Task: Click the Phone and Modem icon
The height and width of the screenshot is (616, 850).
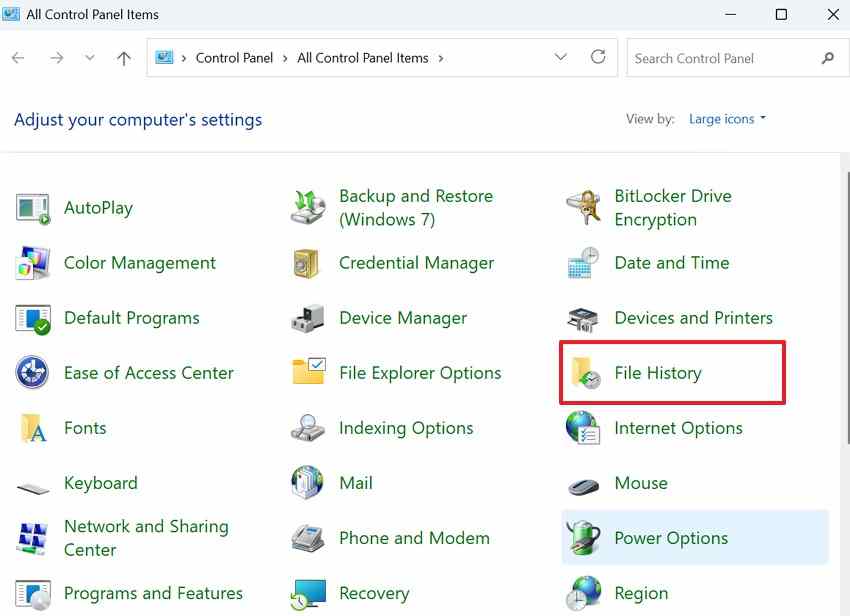Action: click(x=308, y=538)
